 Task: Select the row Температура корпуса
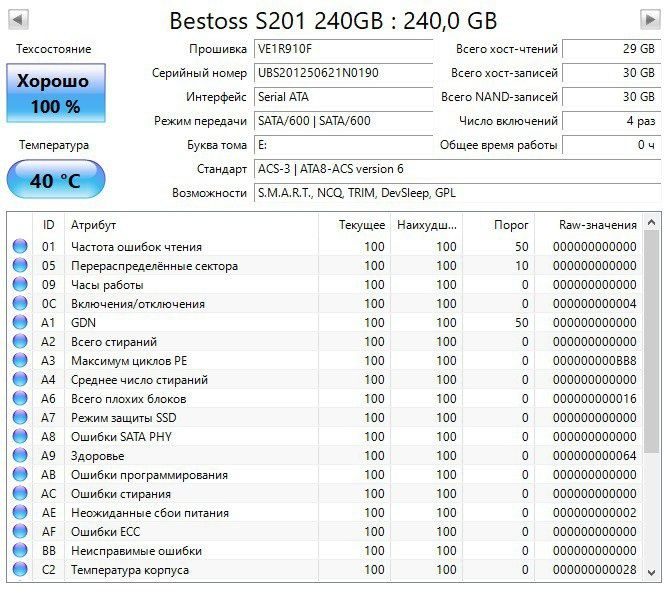click(325, 569)
